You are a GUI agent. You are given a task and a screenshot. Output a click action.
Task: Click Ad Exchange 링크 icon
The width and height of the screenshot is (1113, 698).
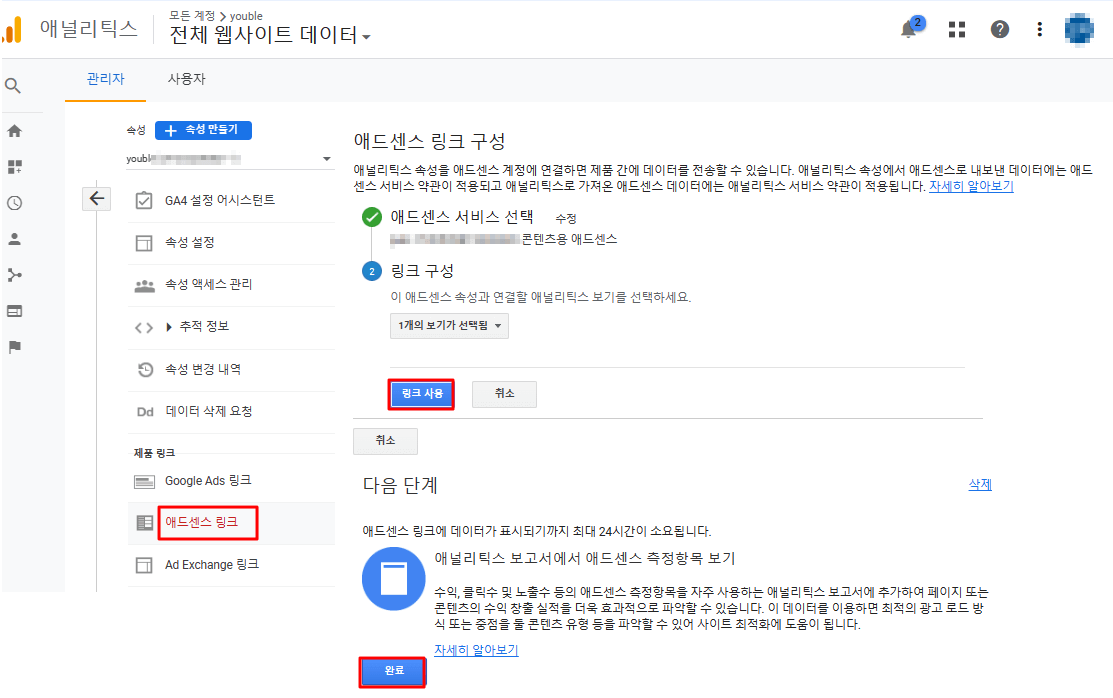143,565
